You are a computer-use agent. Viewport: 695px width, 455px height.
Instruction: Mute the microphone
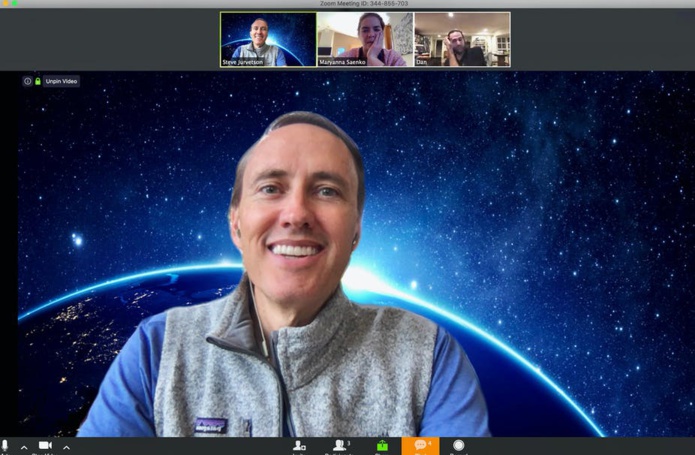coord(5,445)
